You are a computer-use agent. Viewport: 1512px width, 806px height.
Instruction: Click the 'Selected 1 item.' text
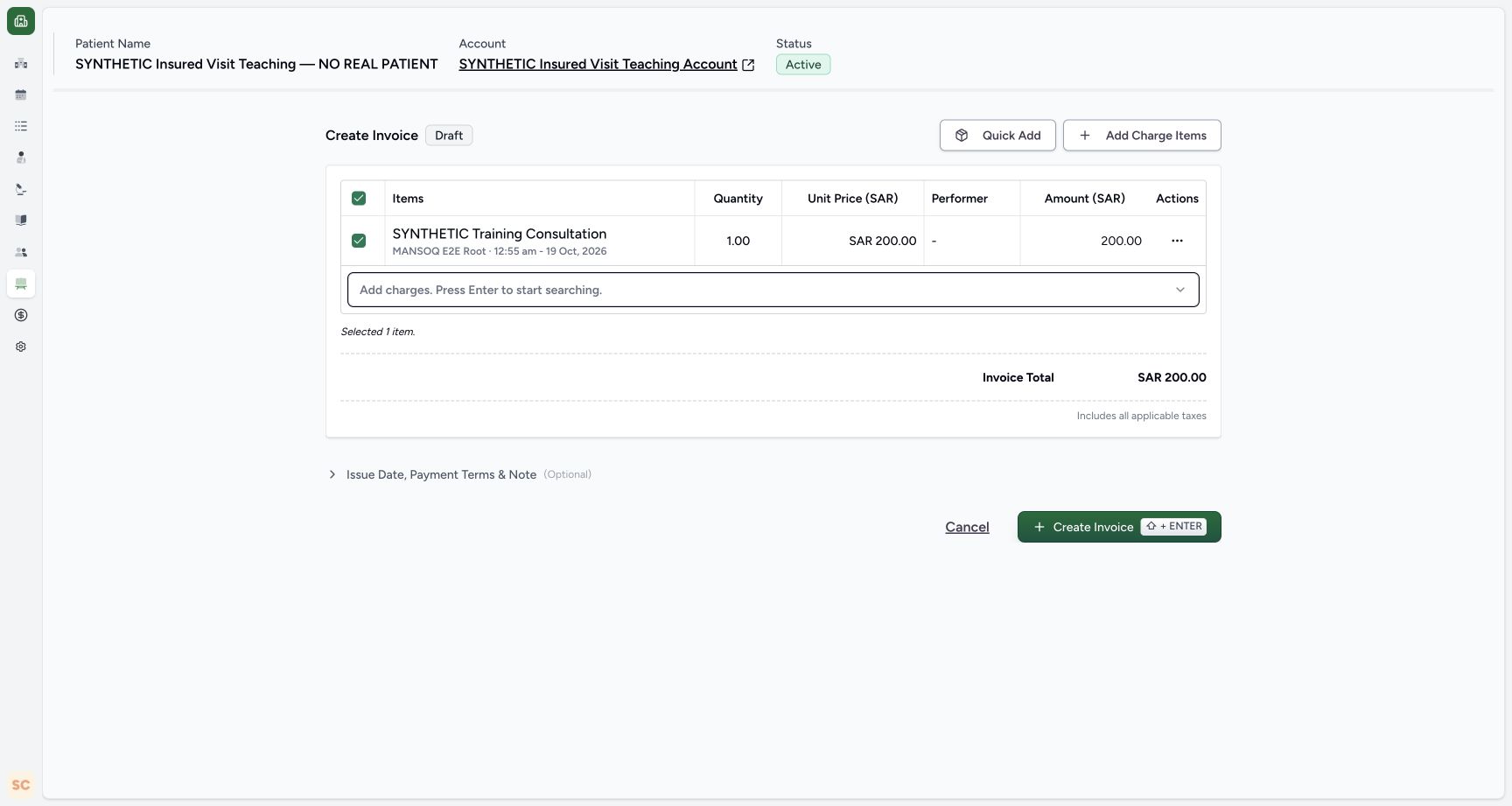(378, 332)
